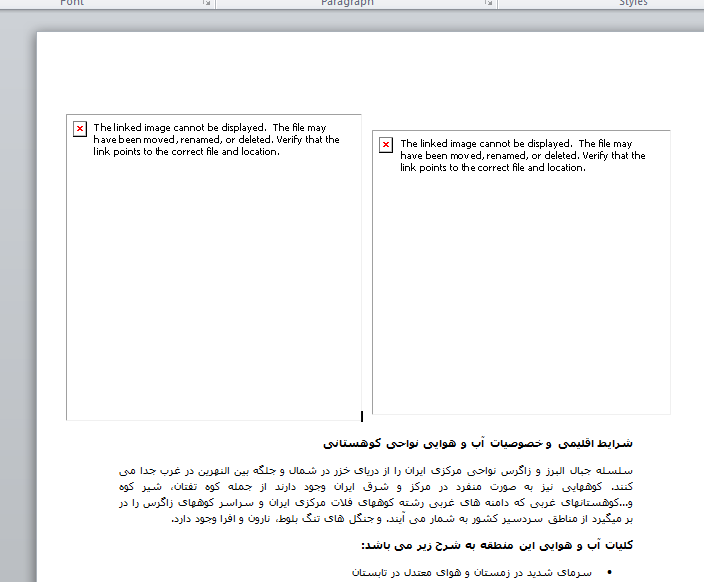Click the line starting with 'بر میگیرد از مناطق'

pyautogui.click(x=400, y=520)
